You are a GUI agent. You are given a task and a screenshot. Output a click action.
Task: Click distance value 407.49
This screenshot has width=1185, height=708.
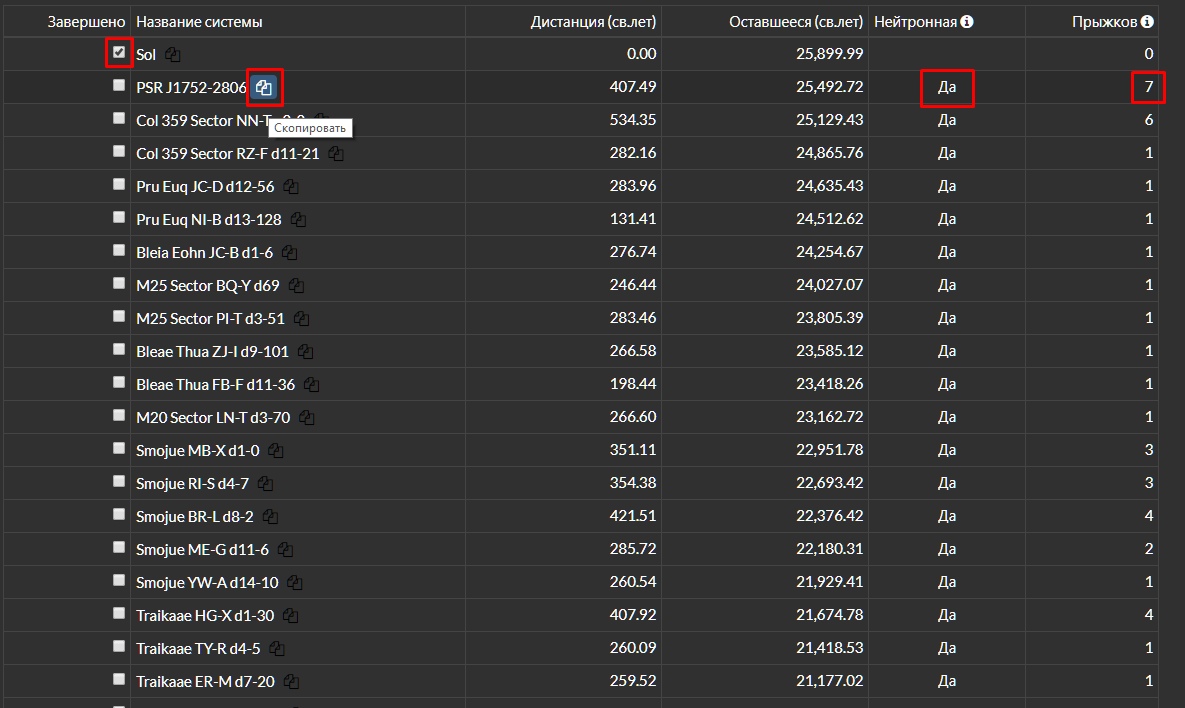tap(633, 87)
